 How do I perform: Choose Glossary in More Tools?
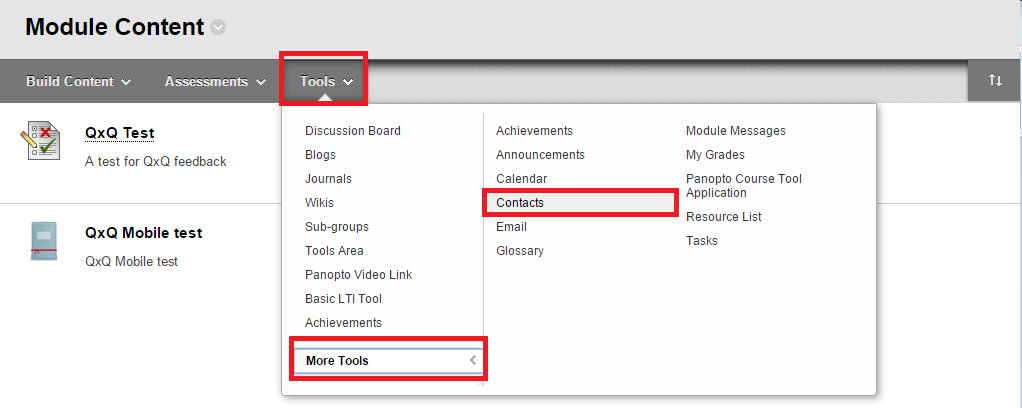[x=519, y=251]
